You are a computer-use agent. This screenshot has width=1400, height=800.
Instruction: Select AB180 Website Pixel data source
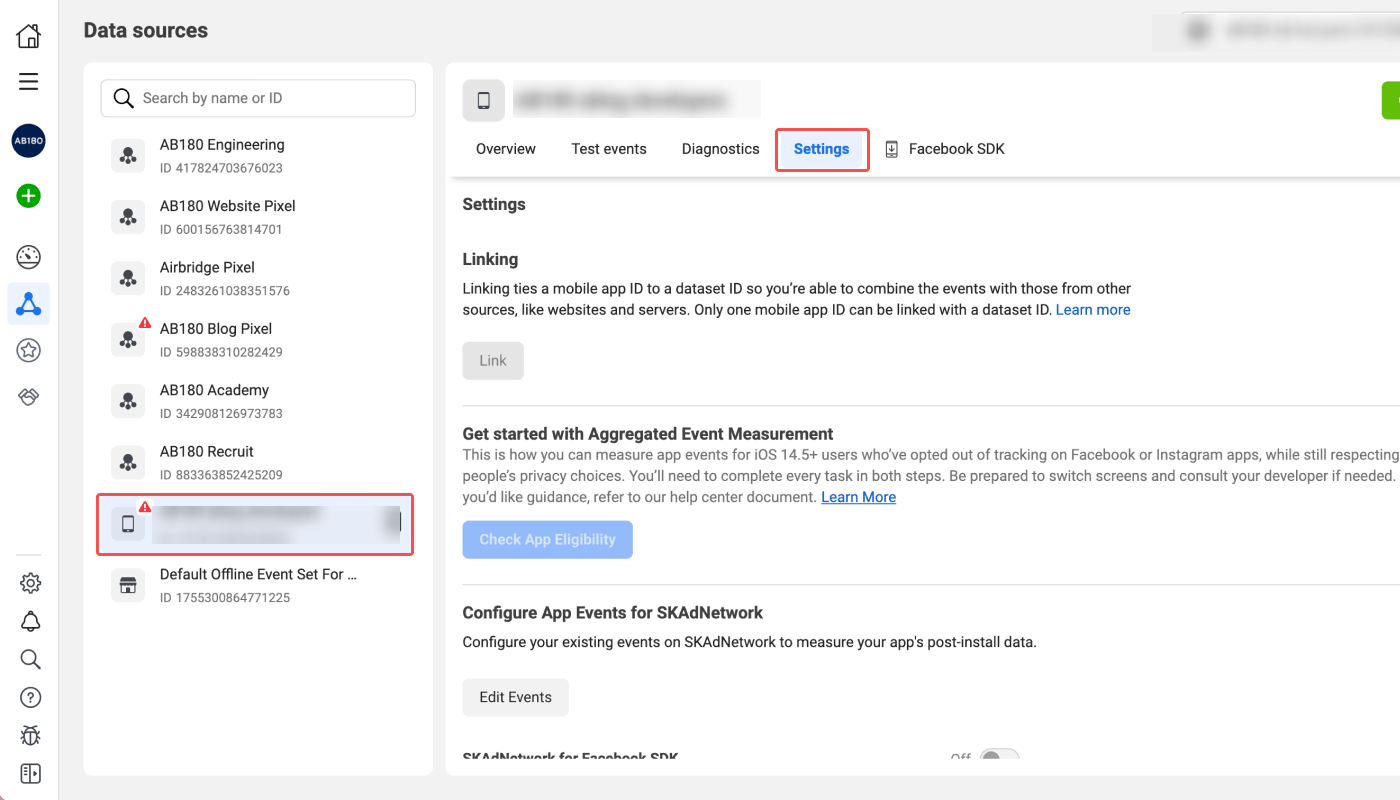258,217
